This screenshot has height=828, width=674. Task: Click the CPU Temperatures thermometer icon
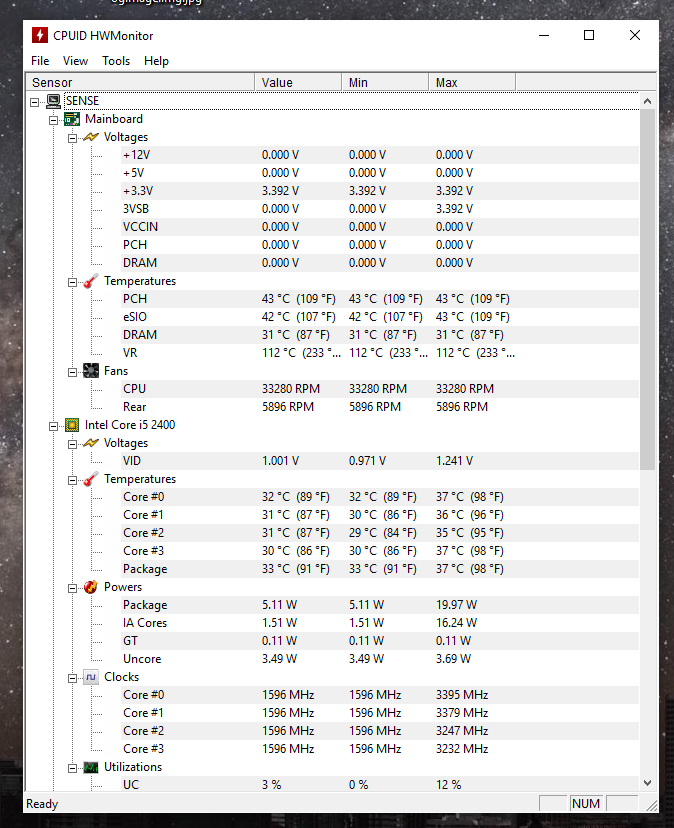(91, 479)
